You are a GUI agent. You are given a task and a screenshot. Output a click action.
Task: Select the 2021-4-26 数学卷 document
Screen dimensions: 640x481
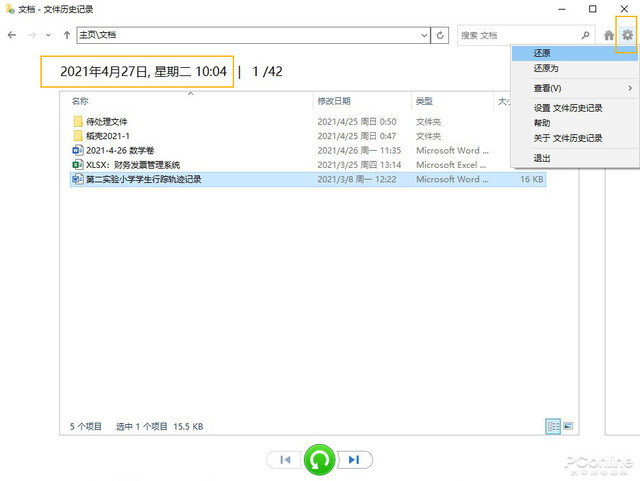[x=120, y=150]
